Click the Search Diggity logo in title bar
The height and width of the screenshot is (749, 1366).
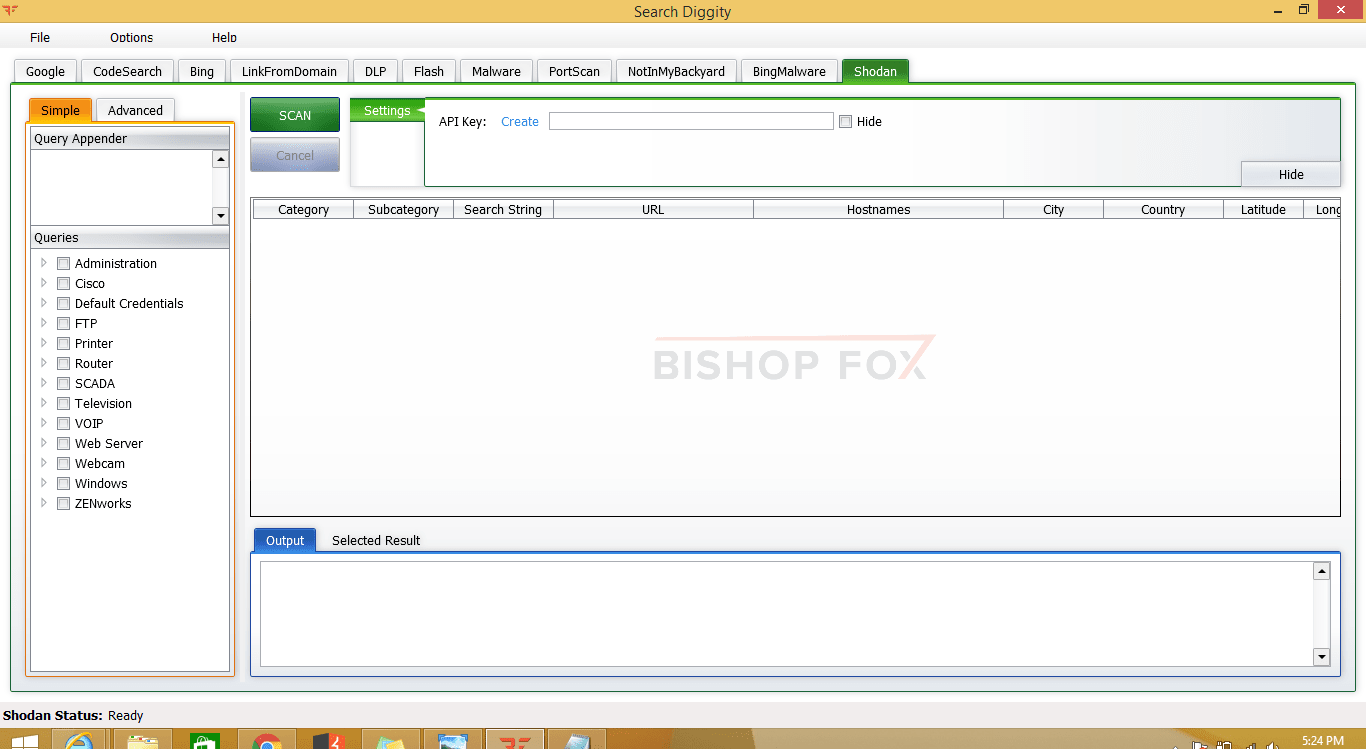point(11,11)
